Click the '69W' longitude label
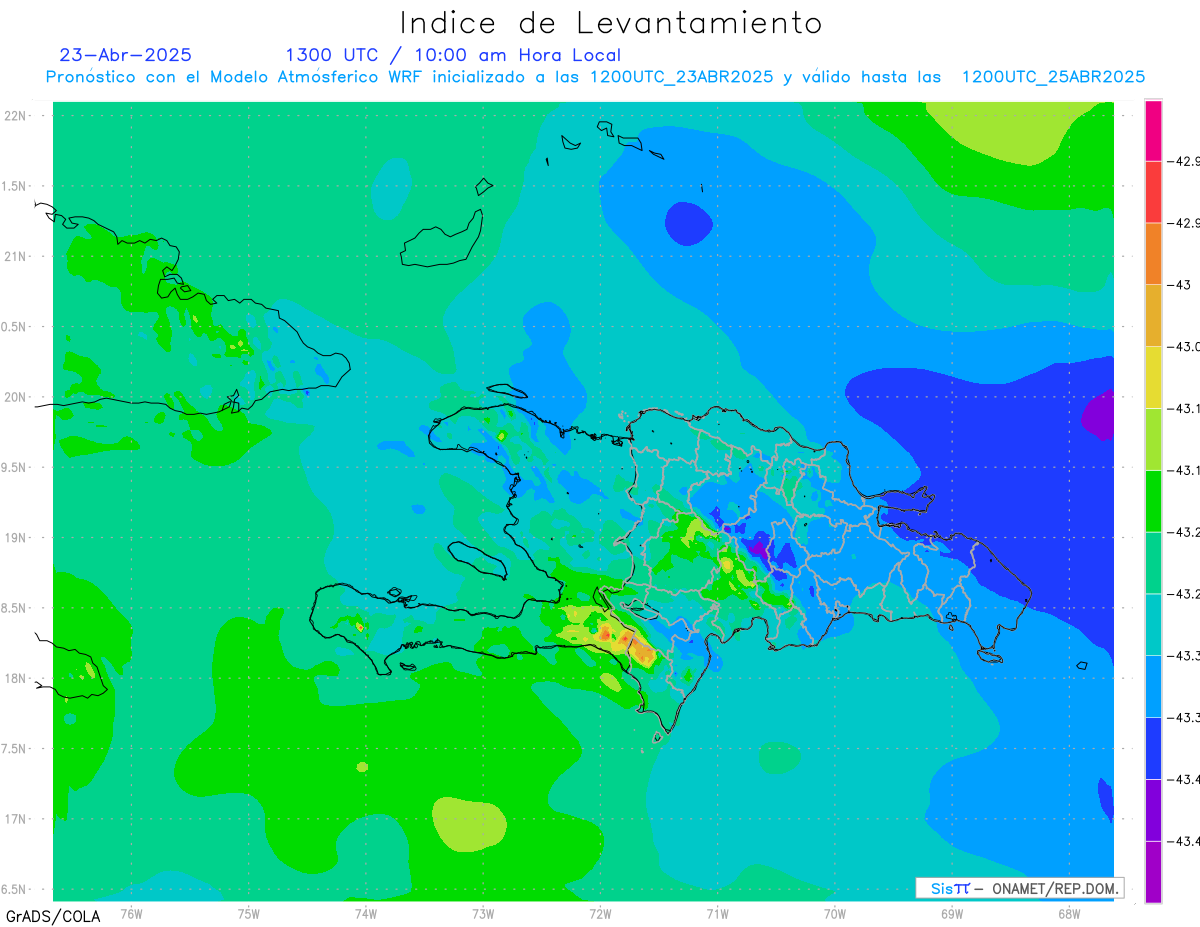This screenshot has width=1200, height=927. (952, 913)
